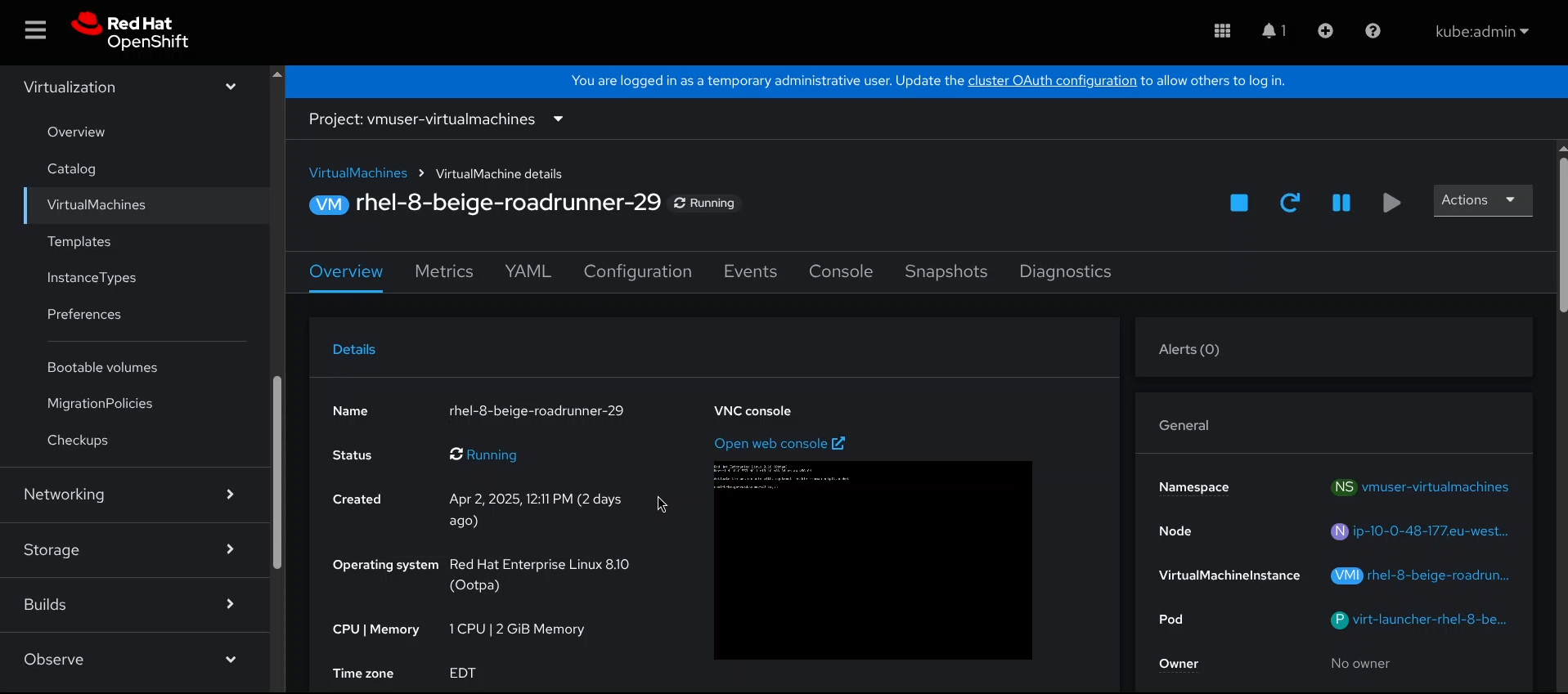This screenshot has width=1568, height=694.
Task: Stop the virtual machine using square icon
Action: point(1238,203)
